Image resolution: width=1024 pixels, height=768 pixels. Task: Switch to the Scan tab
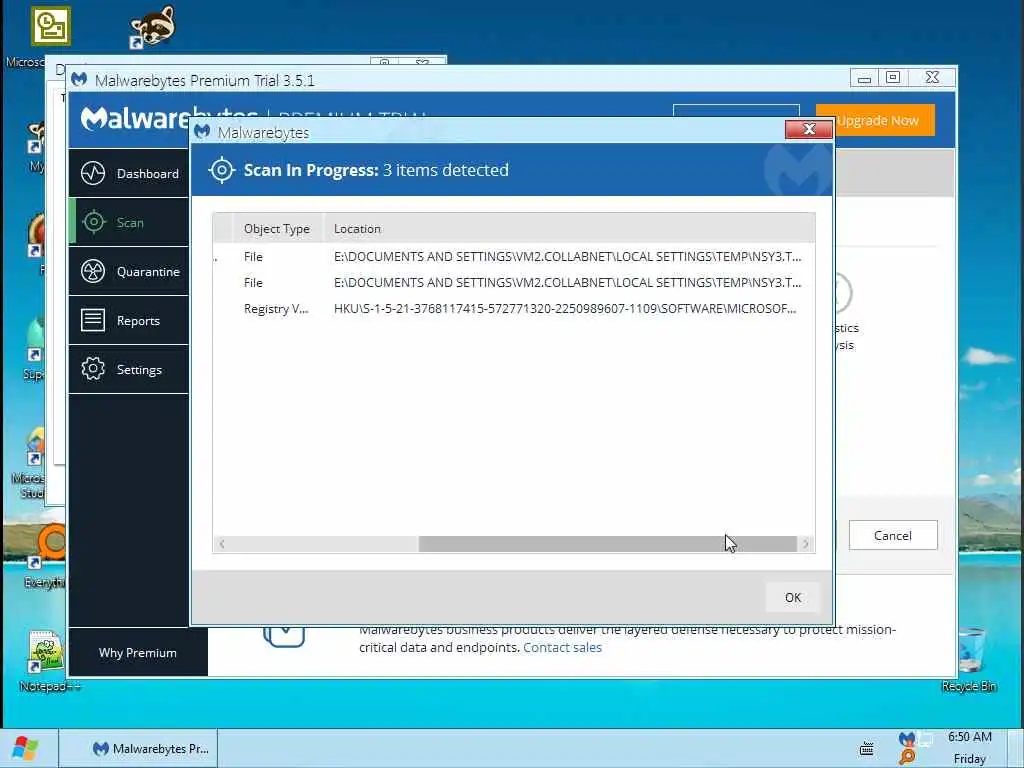click(129, 222)
